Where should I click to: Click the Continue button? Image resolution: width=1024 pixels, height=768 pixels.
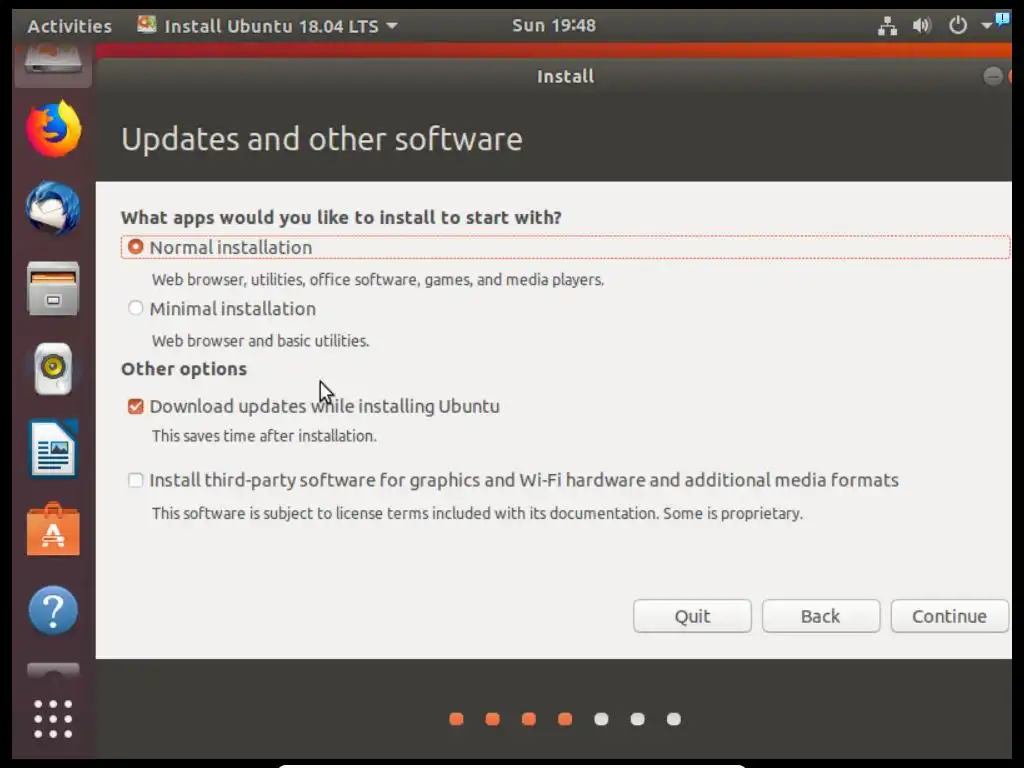pyautogui.click(x=950, y=616)
